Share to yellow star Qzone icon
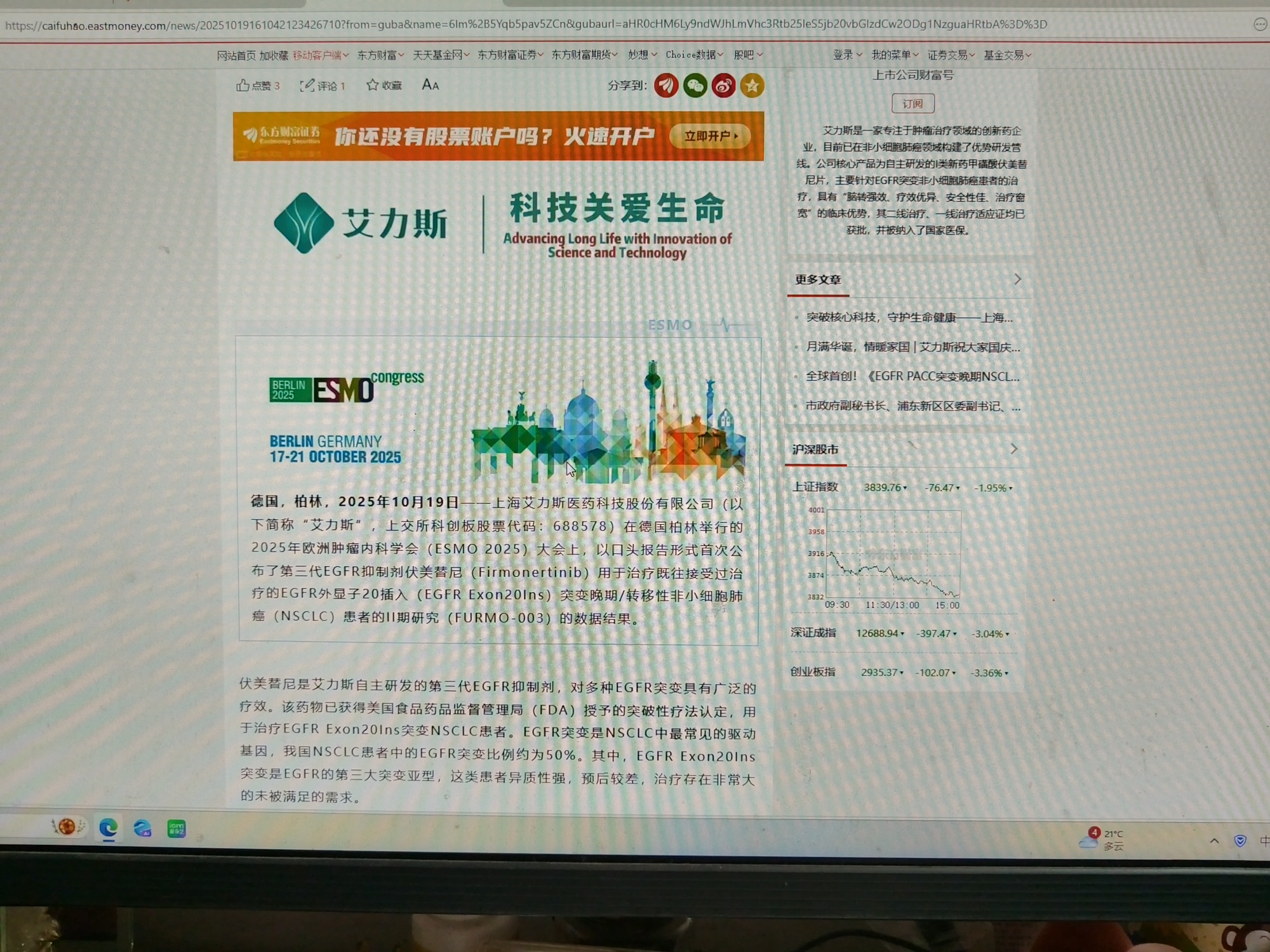1270x952 pixels. click(752, 86)
